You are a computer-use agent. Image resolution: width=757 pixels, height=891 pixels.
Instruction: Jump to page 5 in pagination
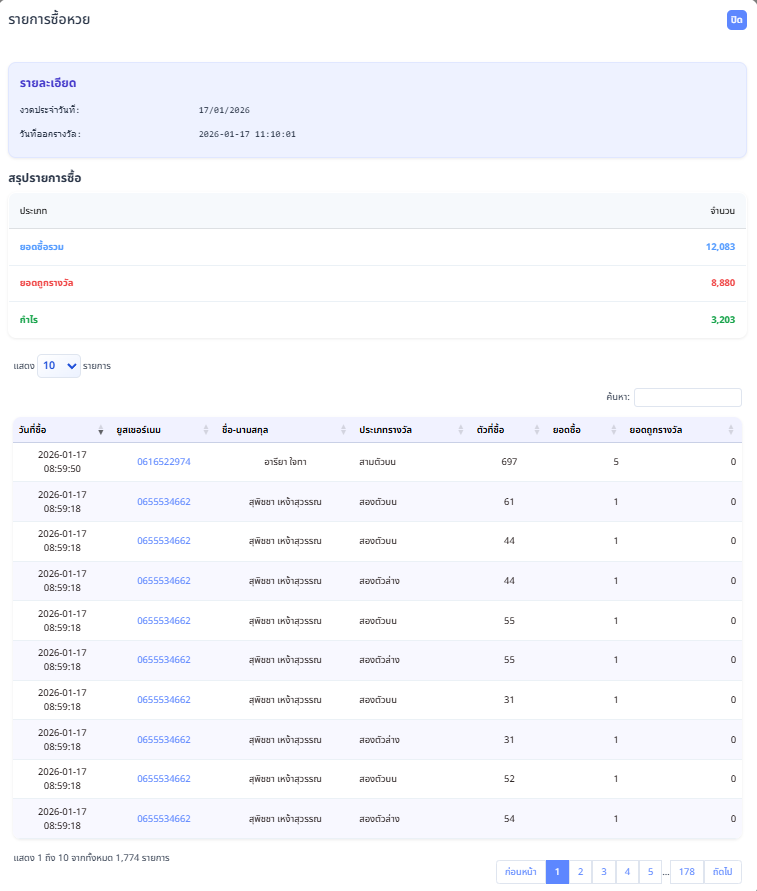650,872
